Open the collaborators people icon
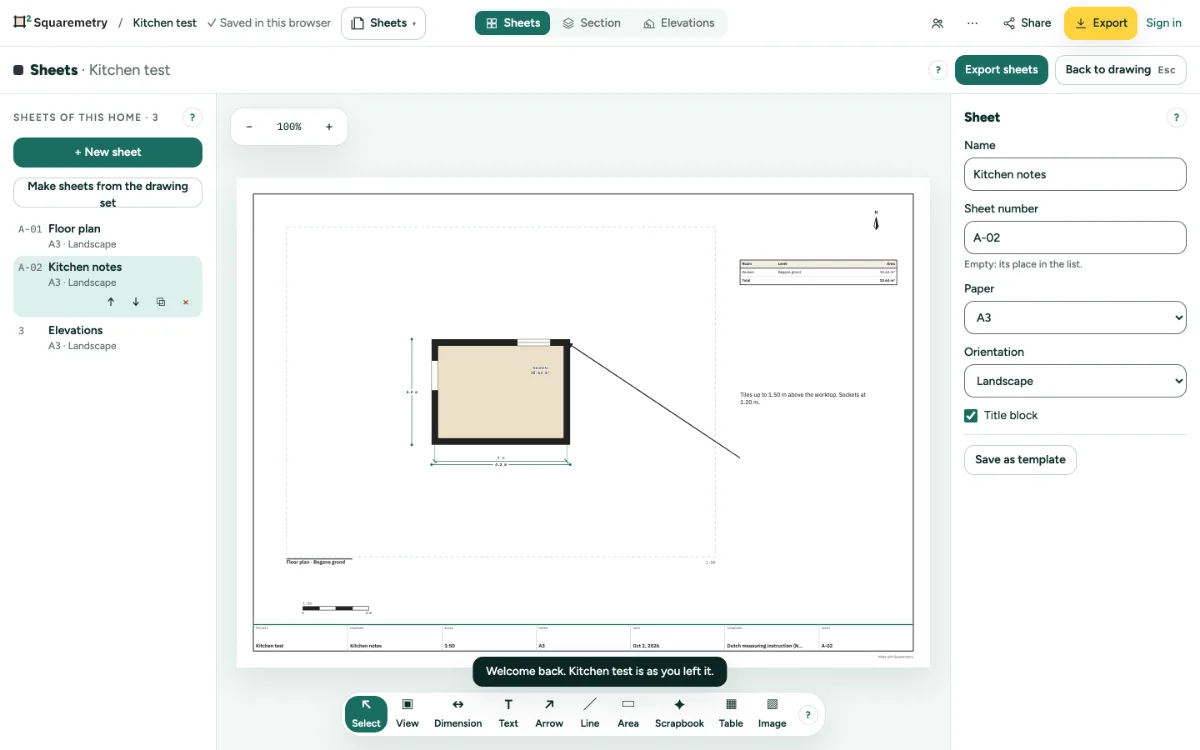This screenshot has width=1200, height=750. point(937,23)
